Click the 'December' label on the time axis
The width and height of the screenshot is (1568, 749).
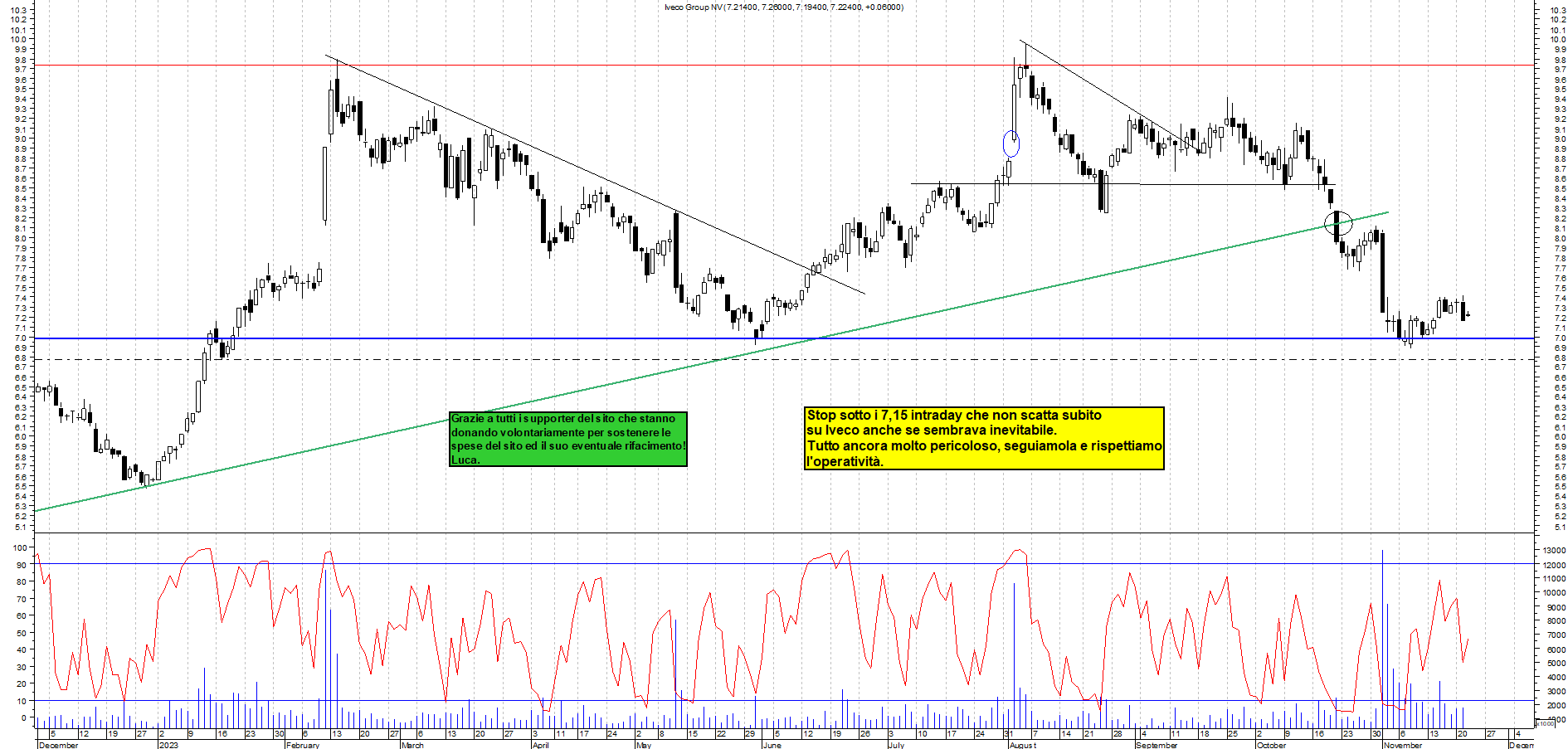point(59,745)
